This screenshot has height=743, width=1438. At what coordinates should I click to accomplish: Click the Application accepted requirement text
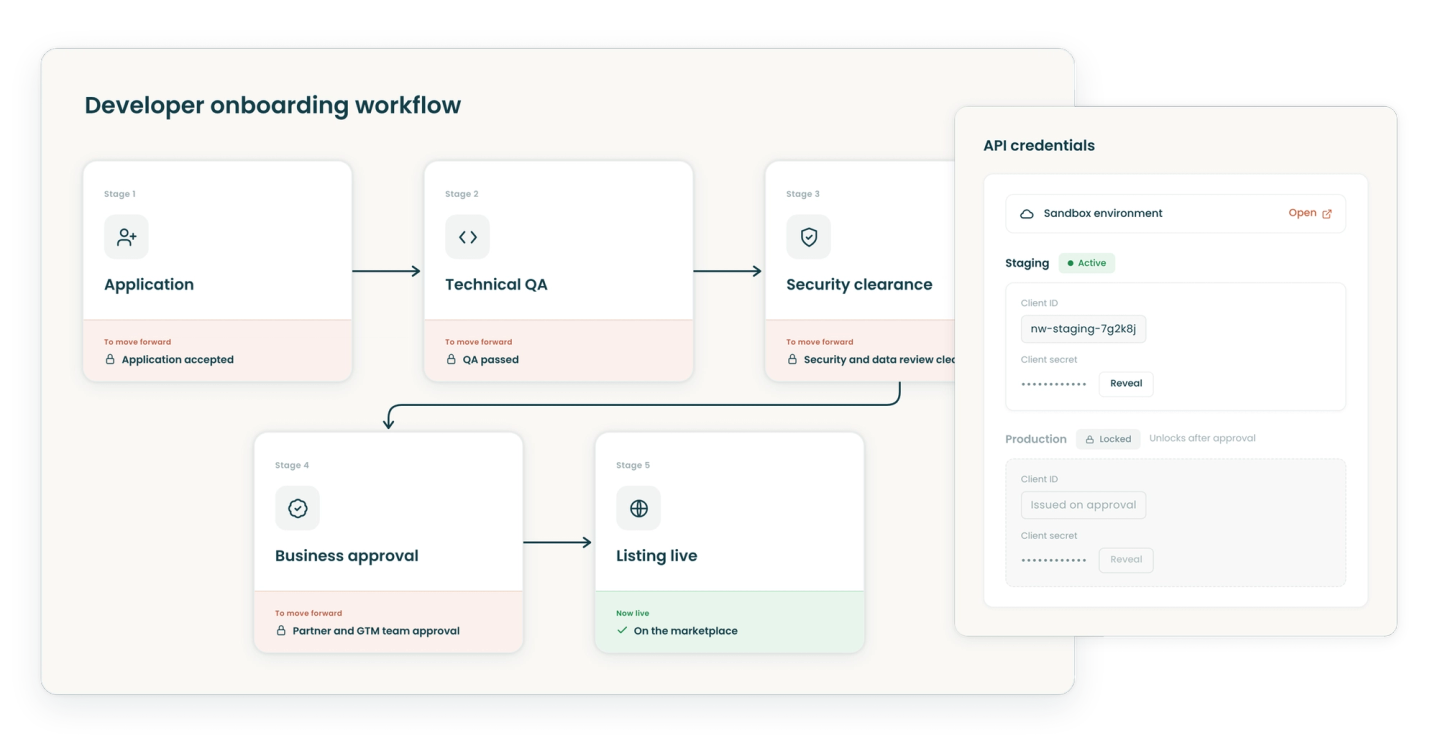click(178, 360)
